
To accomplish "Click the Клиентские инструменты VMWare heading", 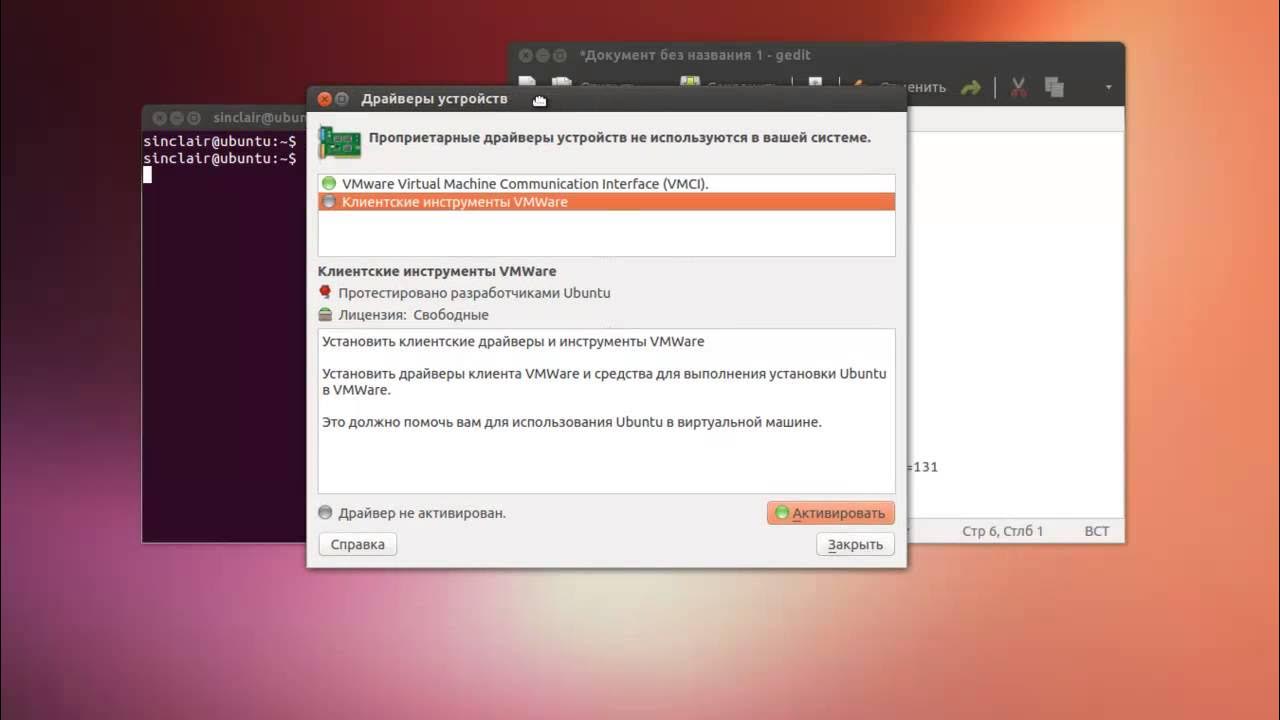I will 437,271.
